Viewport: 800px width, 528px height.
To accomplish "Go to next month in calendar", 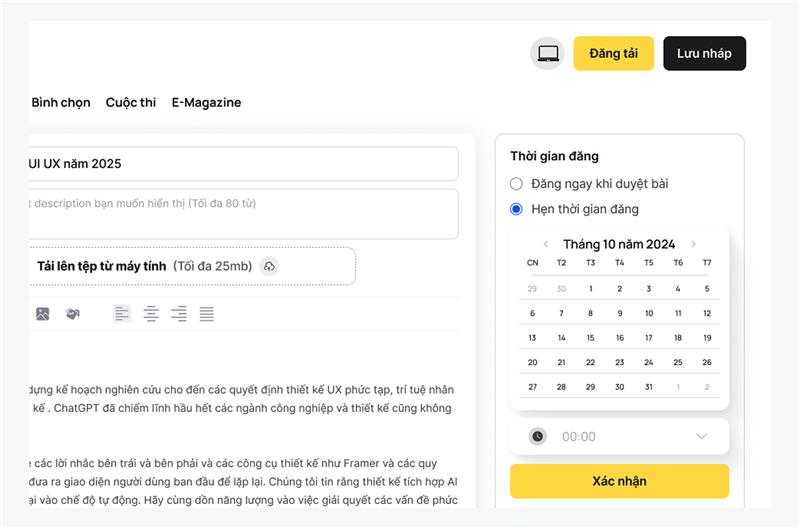I will click(693, 244).
